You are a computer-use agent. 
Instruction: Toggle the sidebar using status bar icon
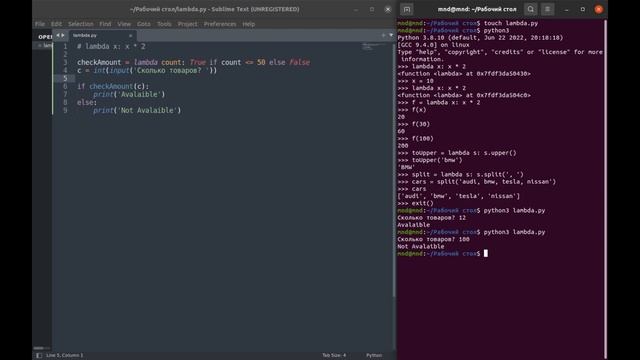[39, 355]
